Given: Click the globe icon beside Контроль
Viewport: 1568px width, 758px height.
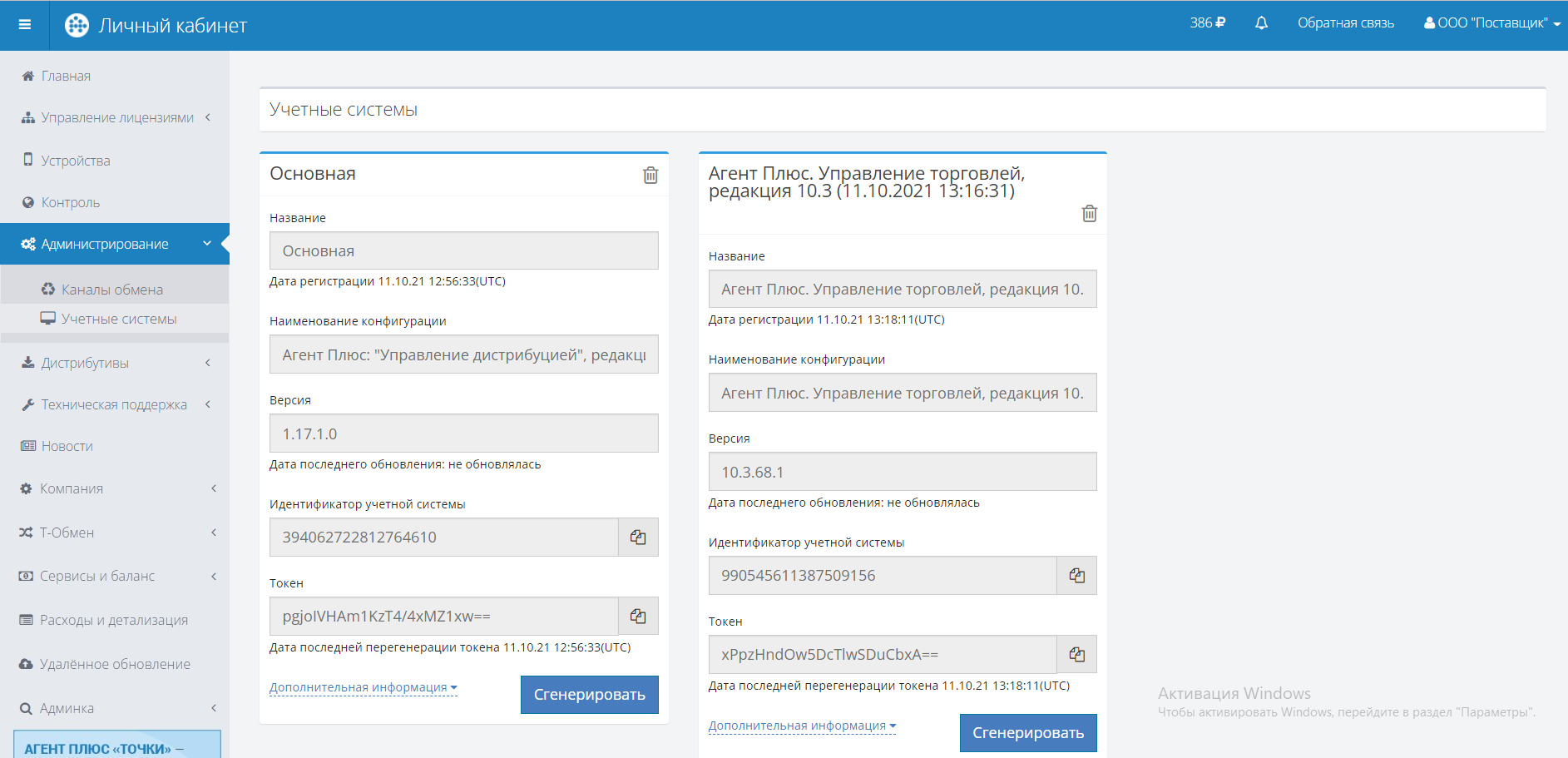Looking at the screenshot, I should pyautogui.click(x=28, y=202).
